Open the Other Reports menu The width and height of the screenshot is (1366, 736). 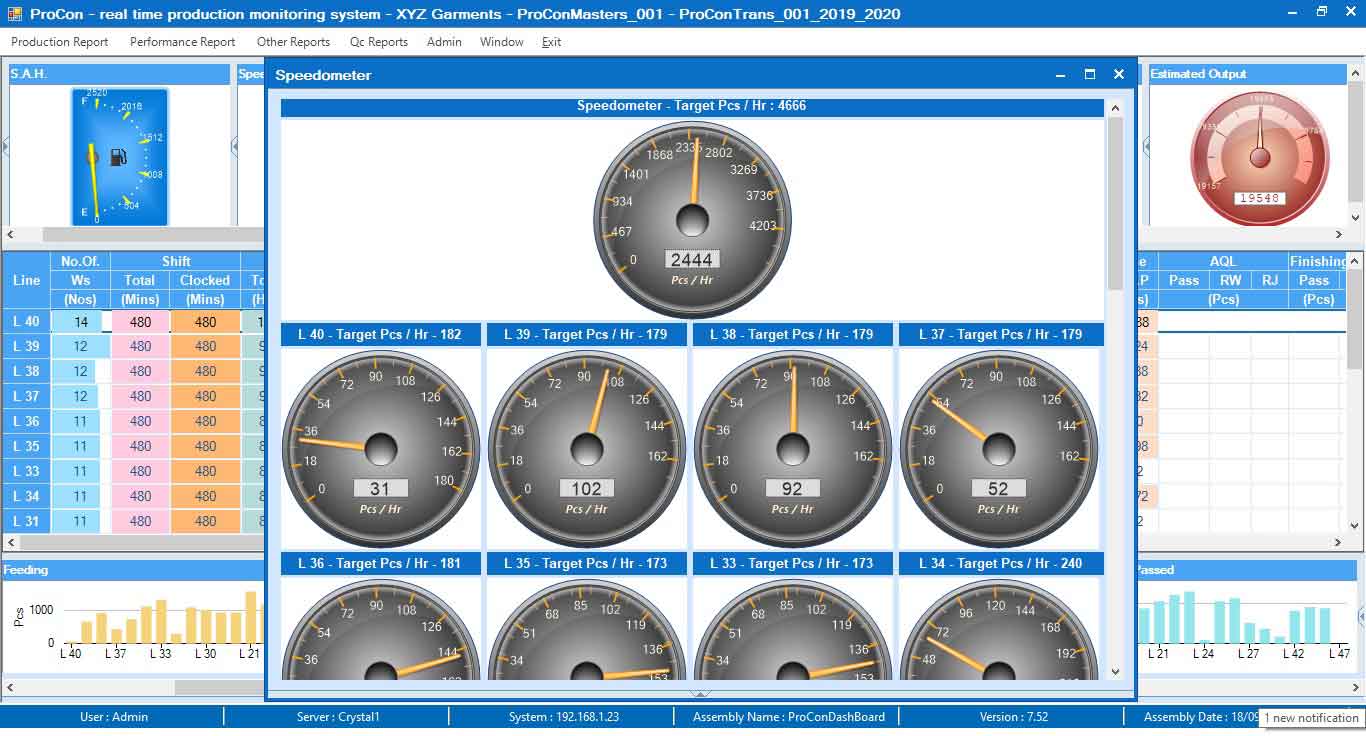point(293,42)
